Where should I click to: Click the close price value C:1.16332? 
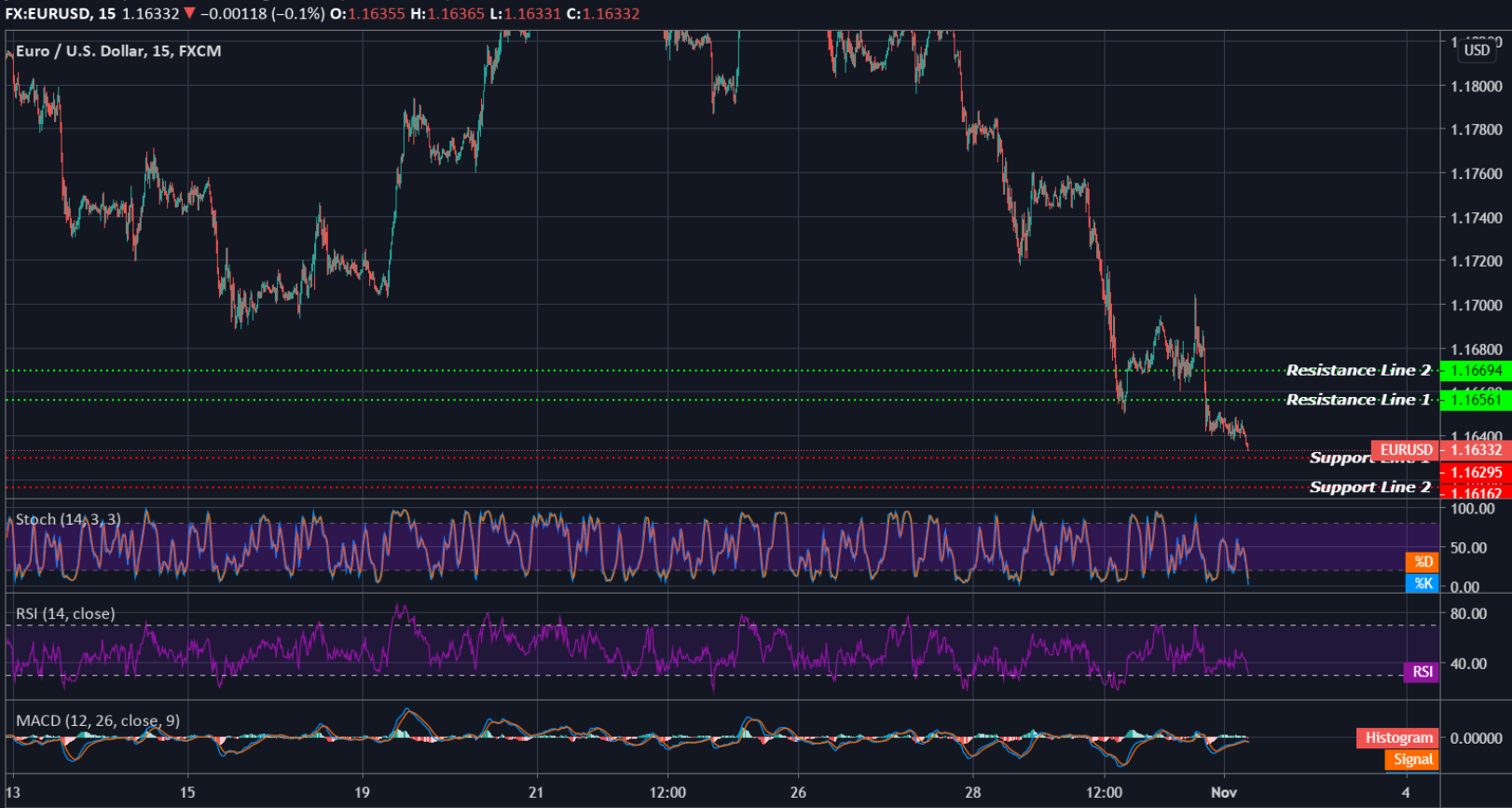[603, 14]
